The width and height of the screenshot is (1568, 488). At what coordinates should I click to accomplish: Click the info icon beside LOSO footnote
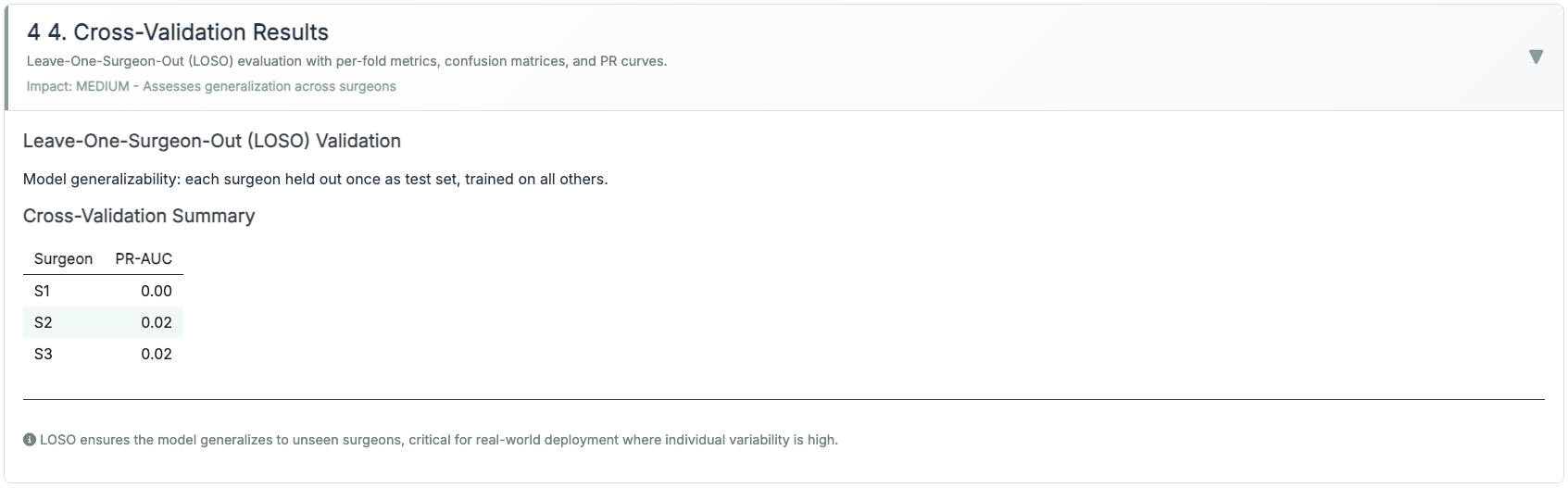(30, 440)
